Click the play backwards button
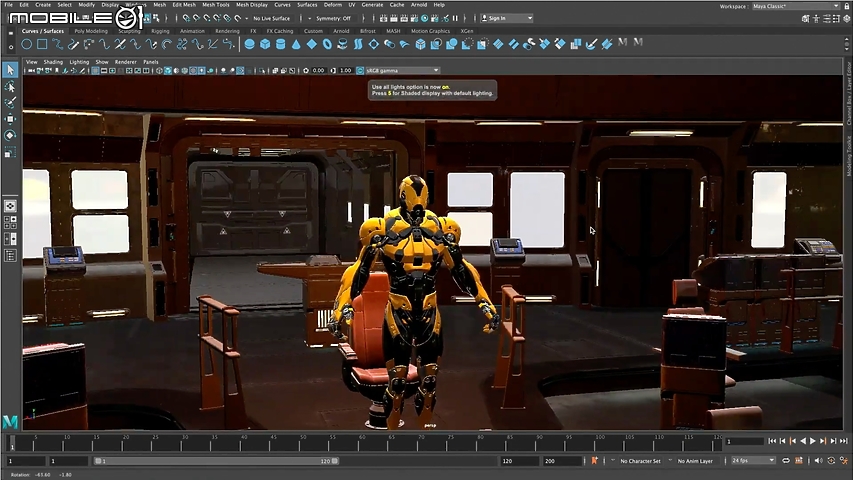The height and width of the screenshot is (480, 854). (x=803, y=441)
